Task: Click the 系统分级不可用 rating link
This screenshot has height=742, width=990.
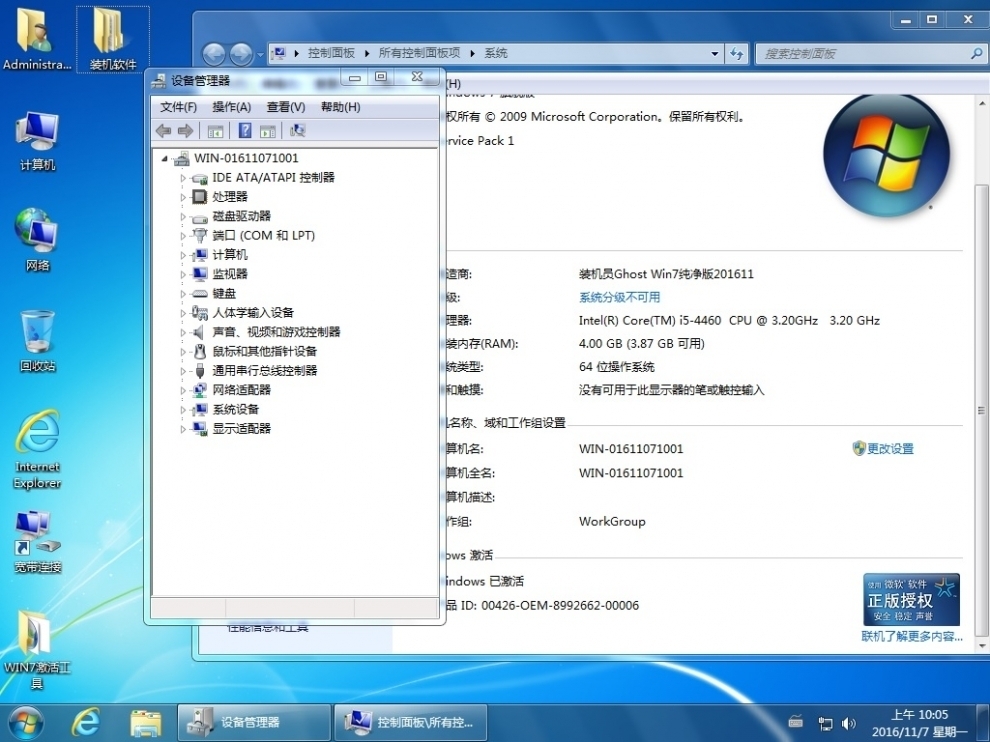Action: [x=619, y=297]
